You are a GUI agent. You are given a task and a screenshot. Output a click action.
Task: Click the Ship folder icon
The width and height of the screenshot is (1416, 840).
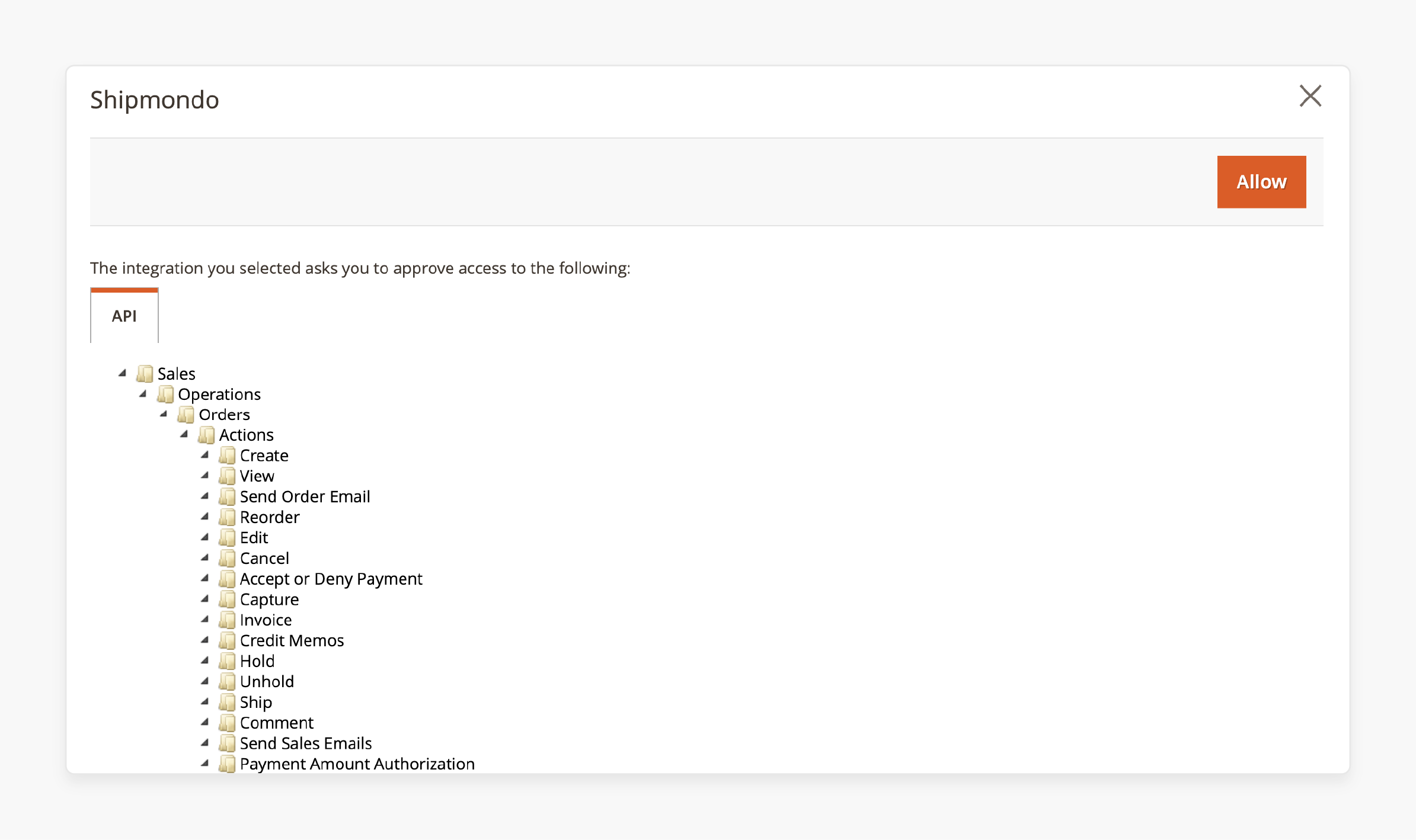(x=227, y=702)
